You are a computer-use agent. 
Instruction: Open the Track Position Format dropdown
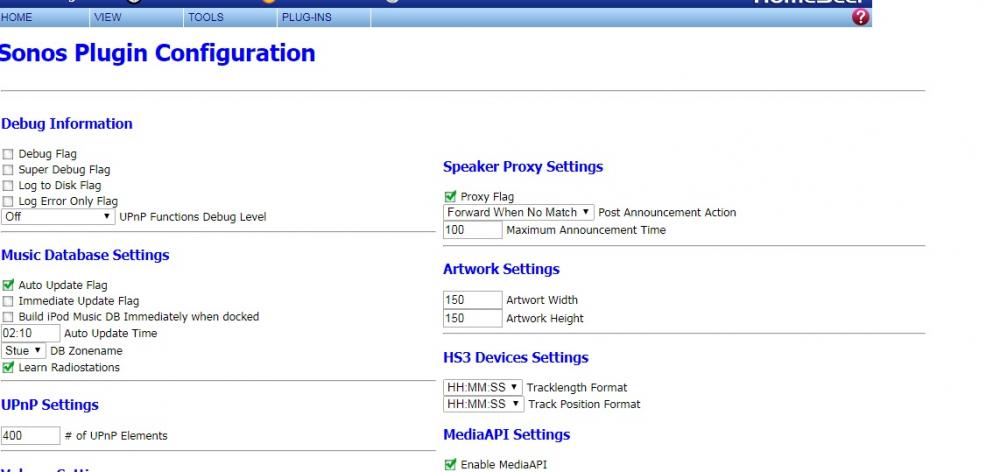[x=483, y=404]
